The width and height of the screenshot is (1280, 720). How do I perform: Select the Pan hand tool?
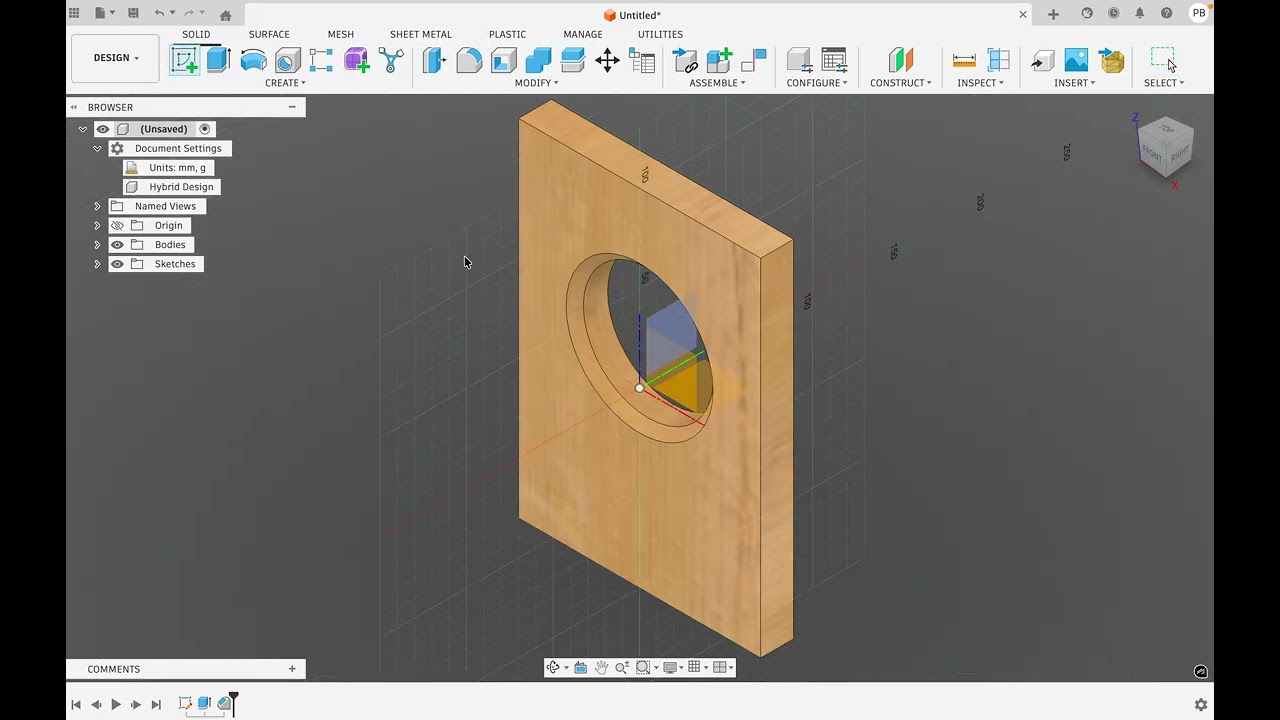point(601,667)
